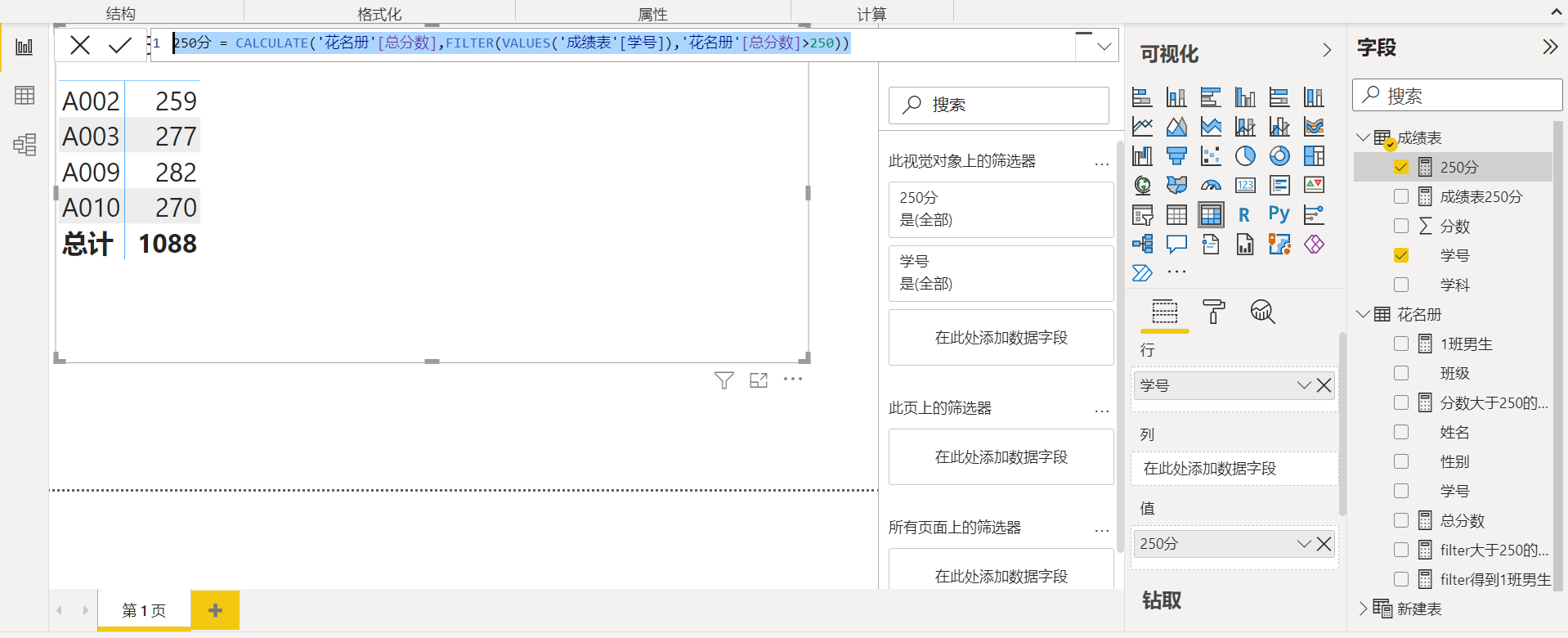Uncheck 学号 under 成绩表
The height and width of the screenshot is (638, 1568).
1401,255
